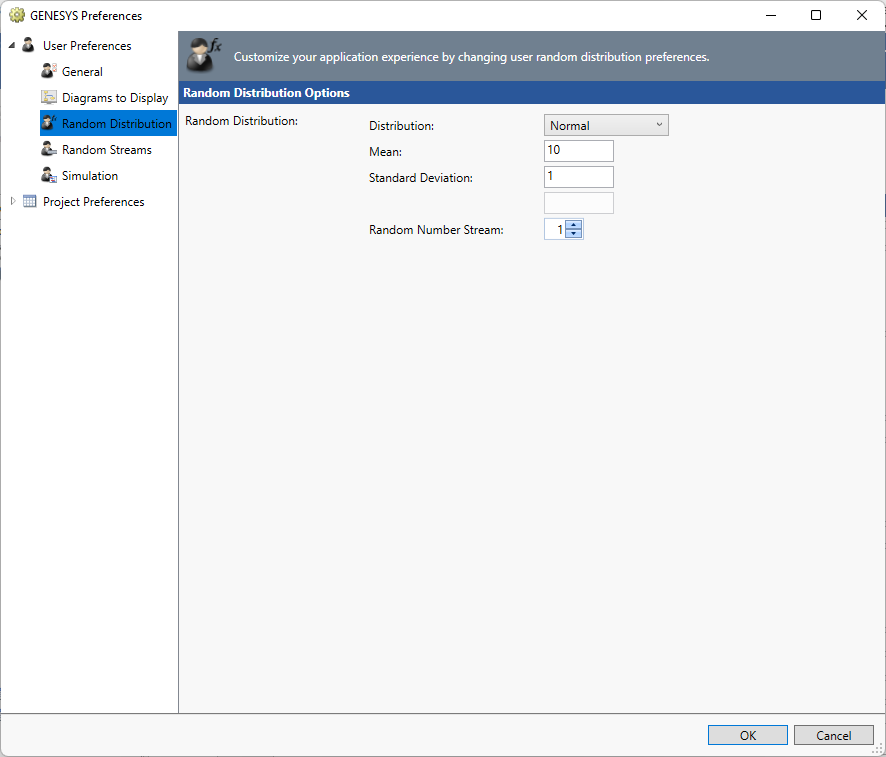Image resolution: width=886 pixels, height=757 pixels.
Task: Click the Project Preferences table icon
Action: [x=29, y=201]
